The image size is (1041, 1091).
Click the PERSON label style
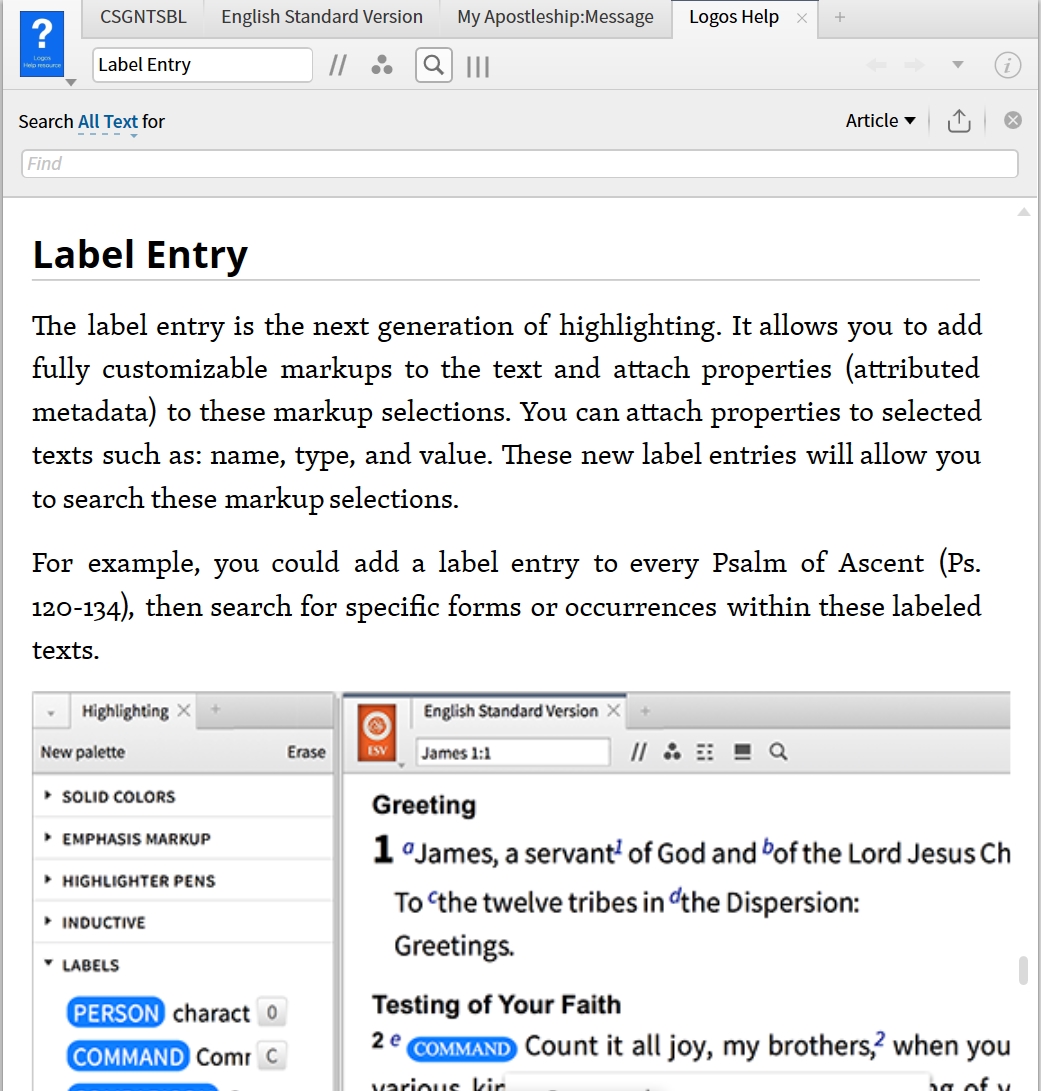[116, 1013]
